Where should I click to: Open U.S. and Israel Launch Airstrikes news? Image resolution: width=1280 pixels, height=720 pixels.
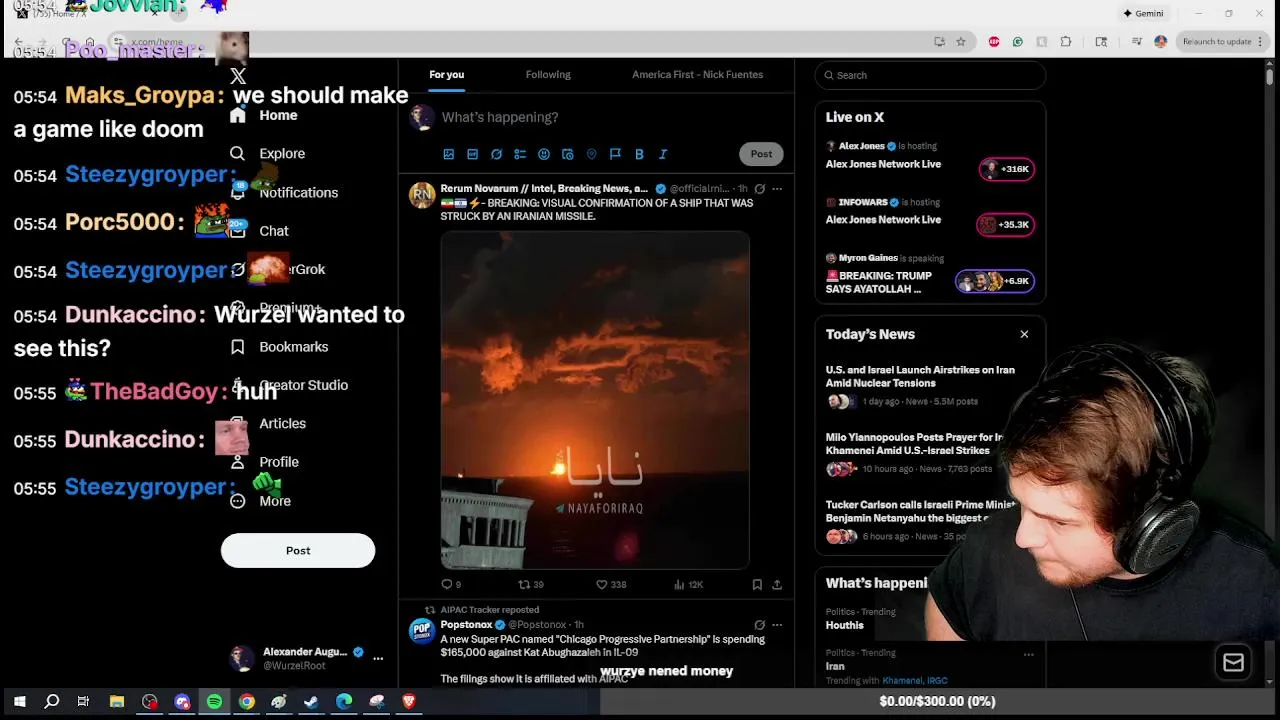(x=920, y=376)
